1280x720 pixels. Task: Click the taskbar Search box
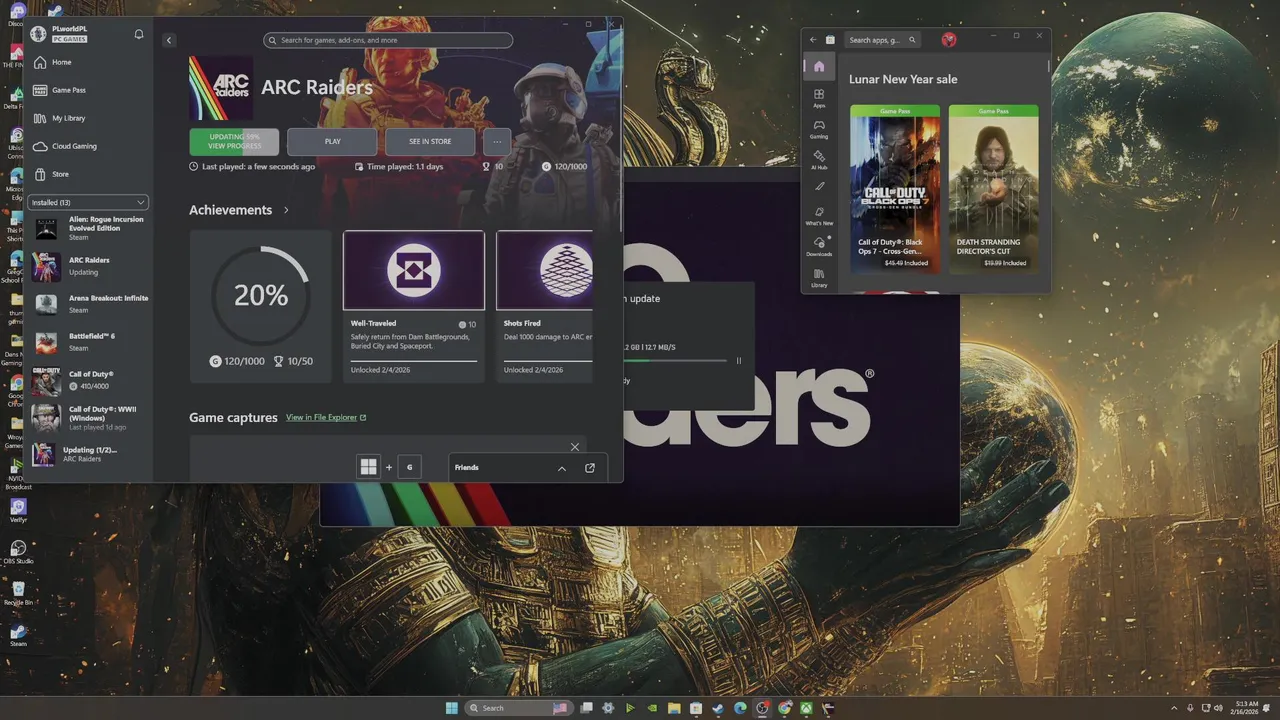tap(520, 708)
